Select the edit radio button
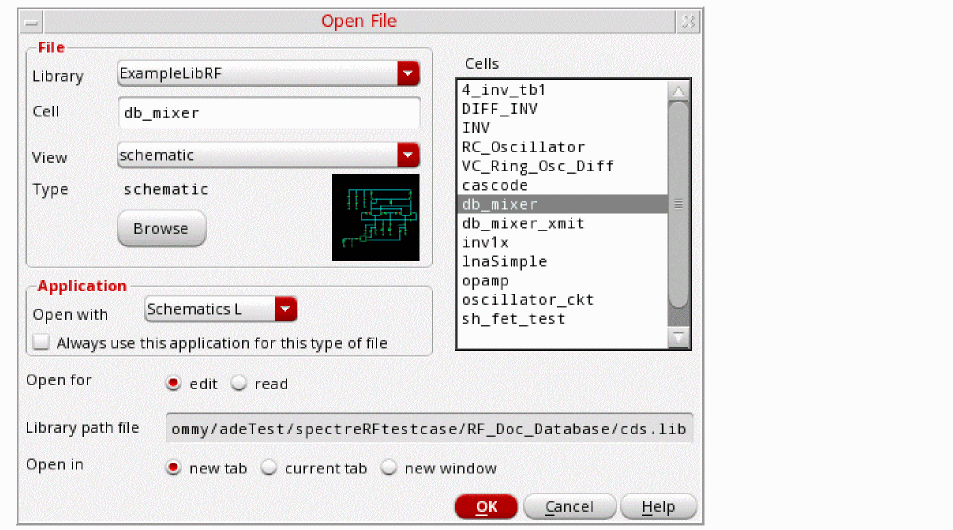The width and height of the screenshot is (953, 530). (x=173, y=384)
